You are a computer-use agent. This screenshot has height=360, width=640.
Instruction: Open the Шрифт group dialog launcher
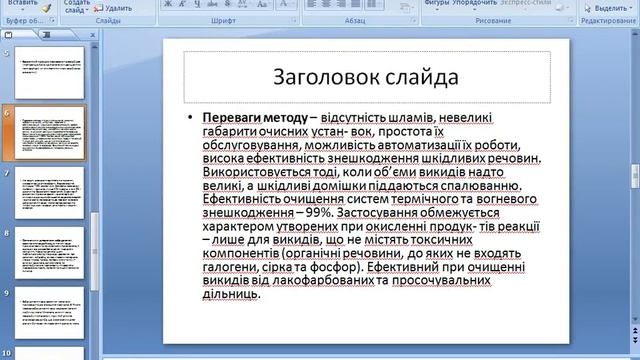(x=294, y=20)
